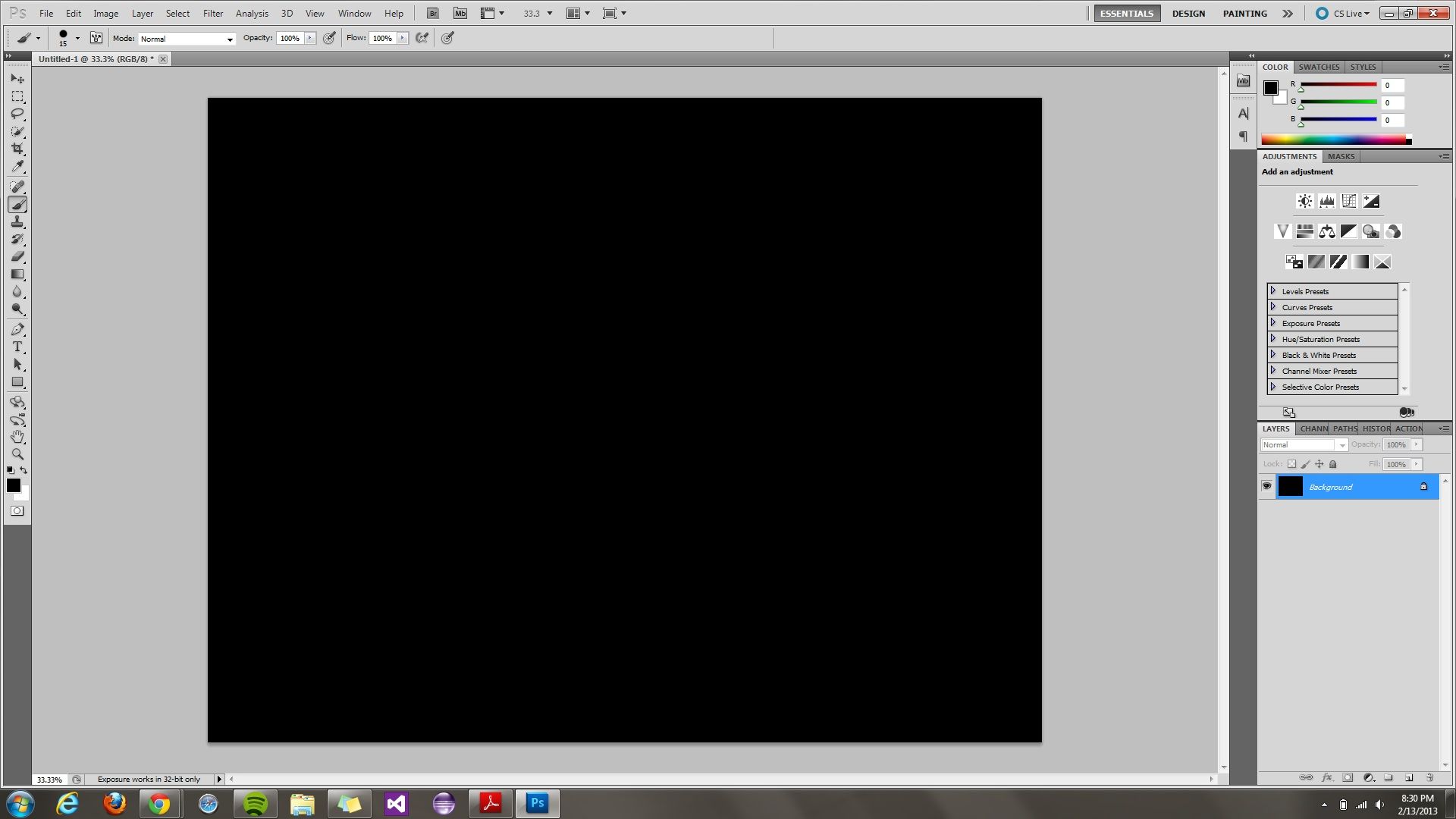Add a Levels adjustment
Screen dimensions: 1456x819
pos(1326,201)
